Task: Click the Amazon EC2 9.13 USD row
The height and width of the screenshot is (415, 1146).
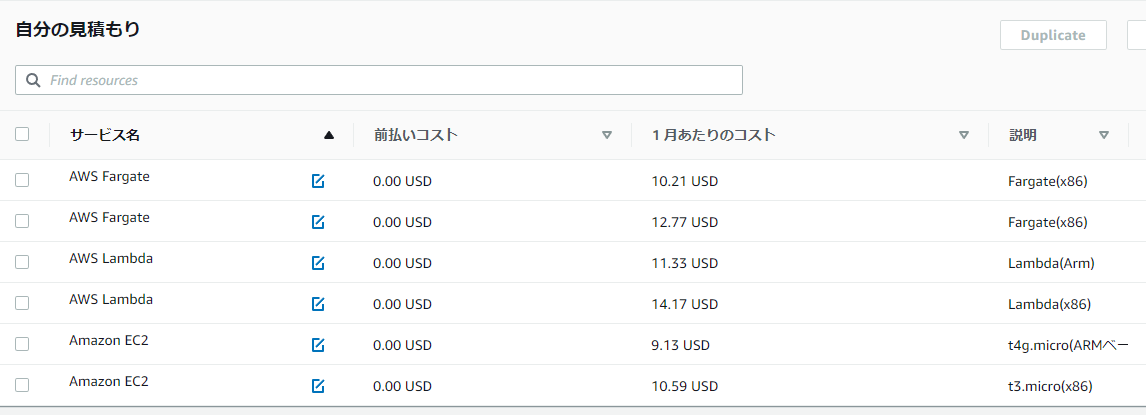Action: 680,345
